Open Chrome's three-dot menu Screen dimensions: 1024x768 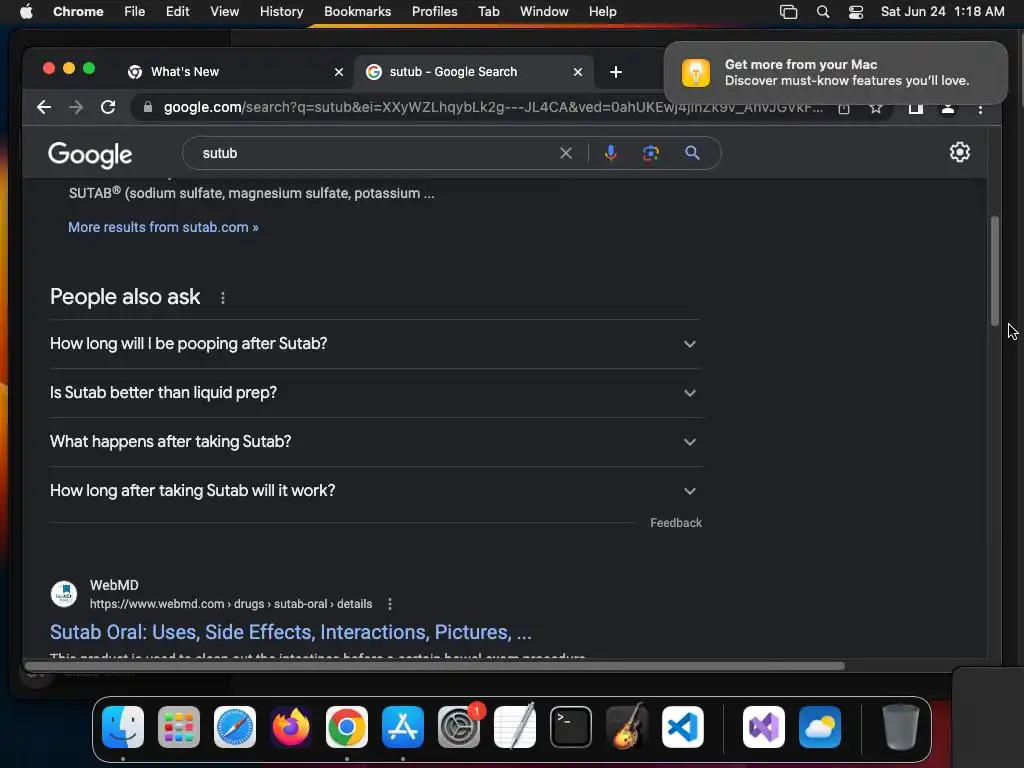coord(980,109)
